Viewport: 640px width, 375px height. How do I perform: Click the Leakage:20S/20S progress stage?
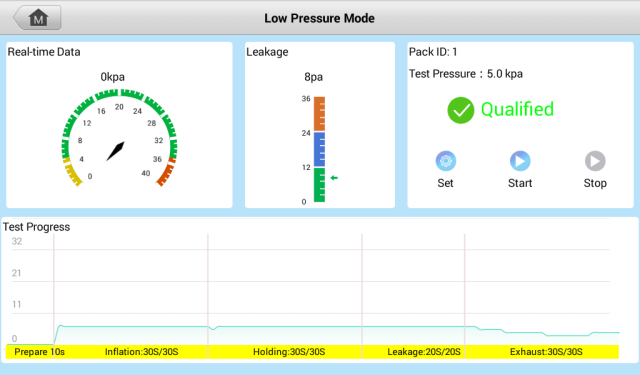[413, 352]
